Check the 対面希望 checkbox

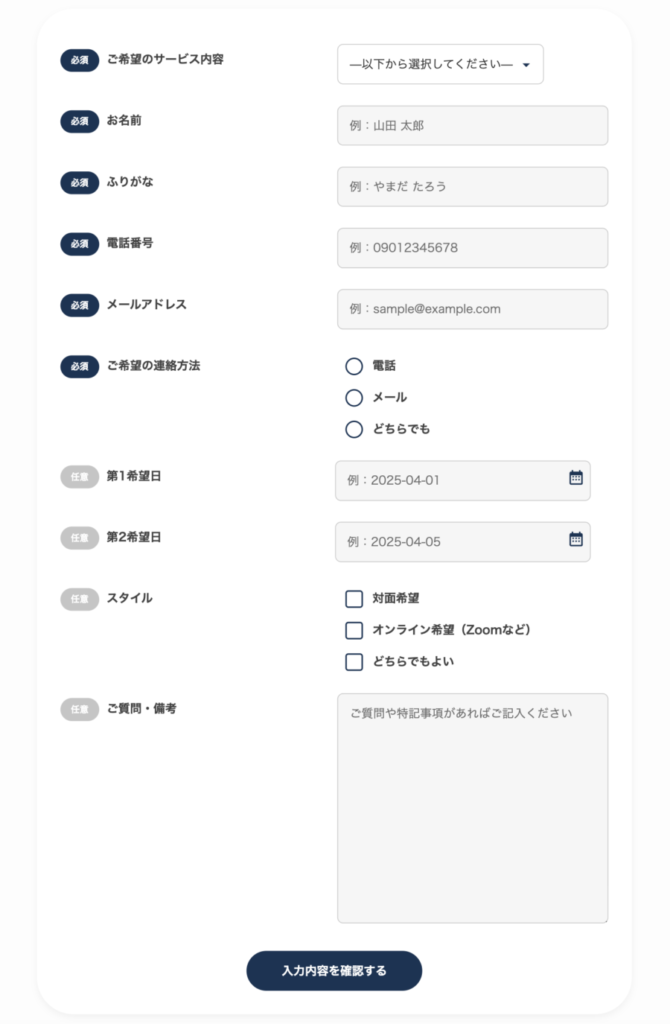354,599
